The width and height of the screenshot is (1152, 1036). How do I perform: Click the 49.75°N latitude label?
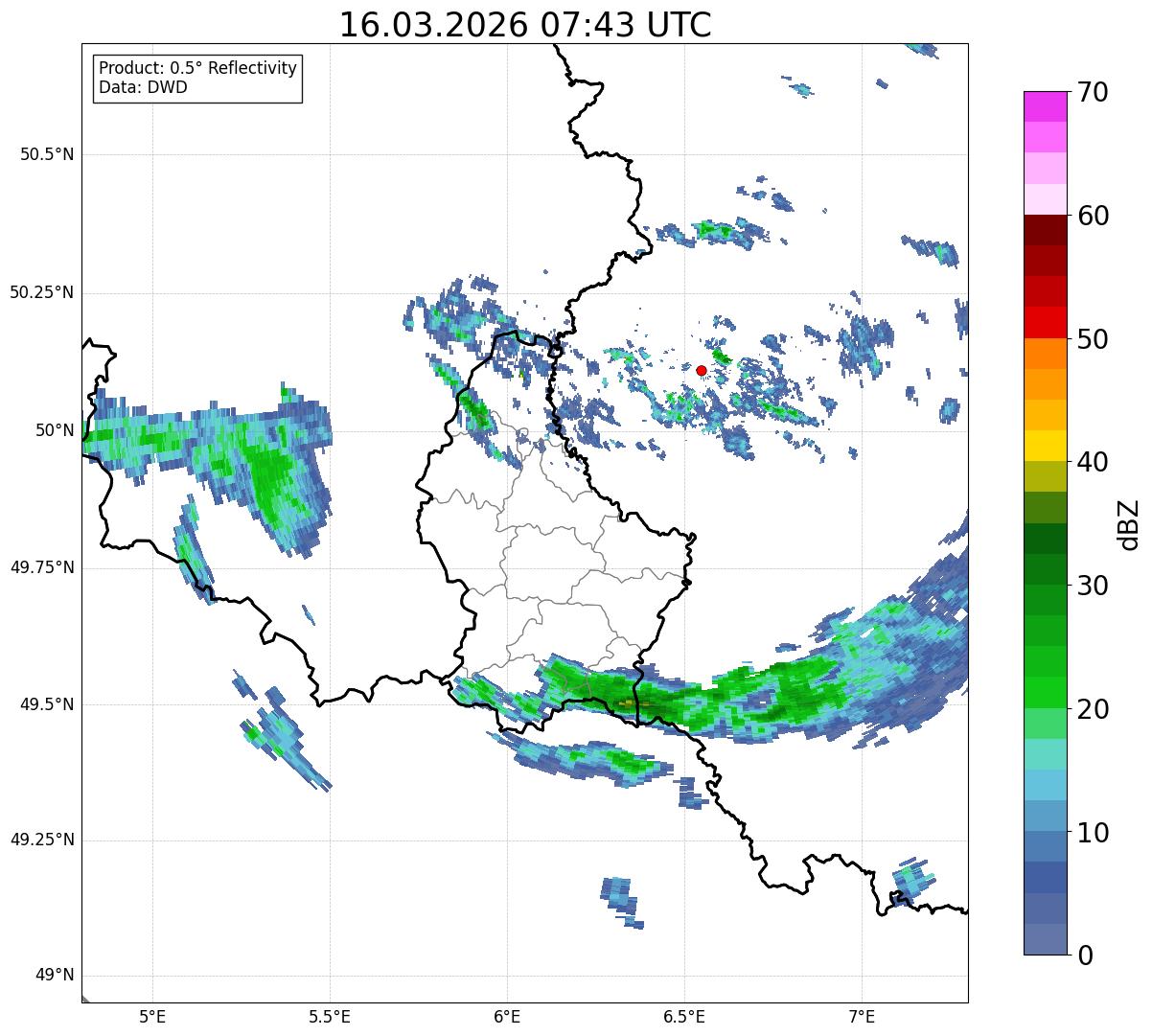pos(42,567)
